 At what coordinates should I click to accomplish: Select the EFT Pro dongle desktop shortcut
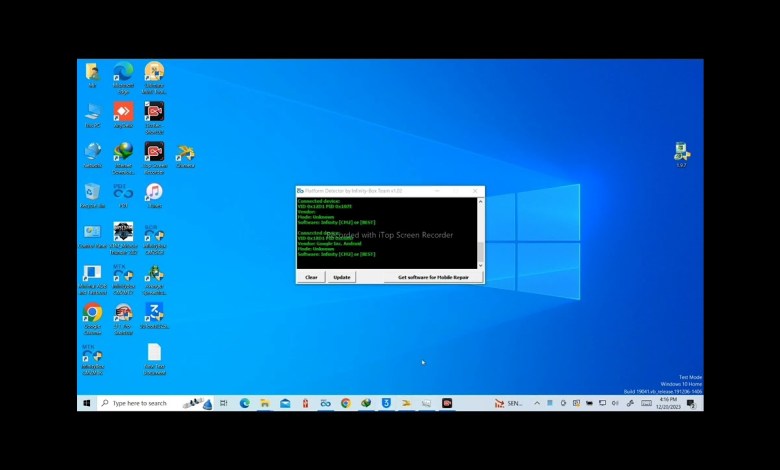point(123,319)
